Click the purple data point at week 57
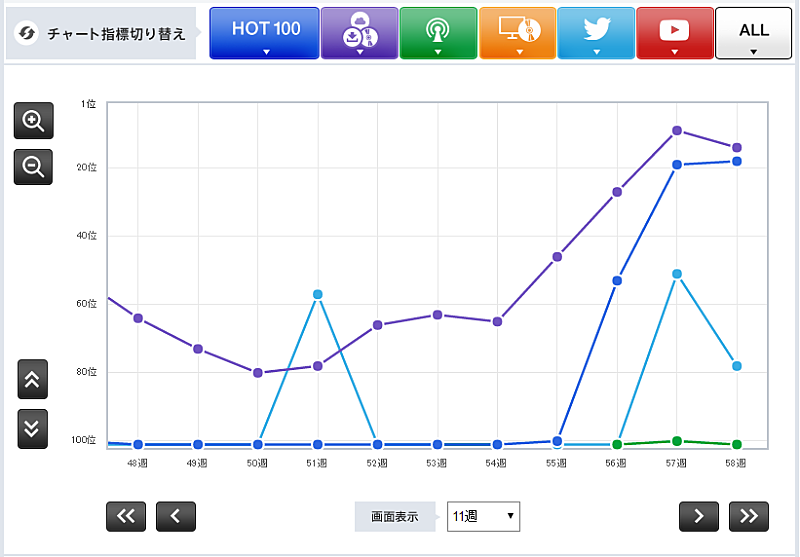This screenshot has height=557, width=800. 677,130
